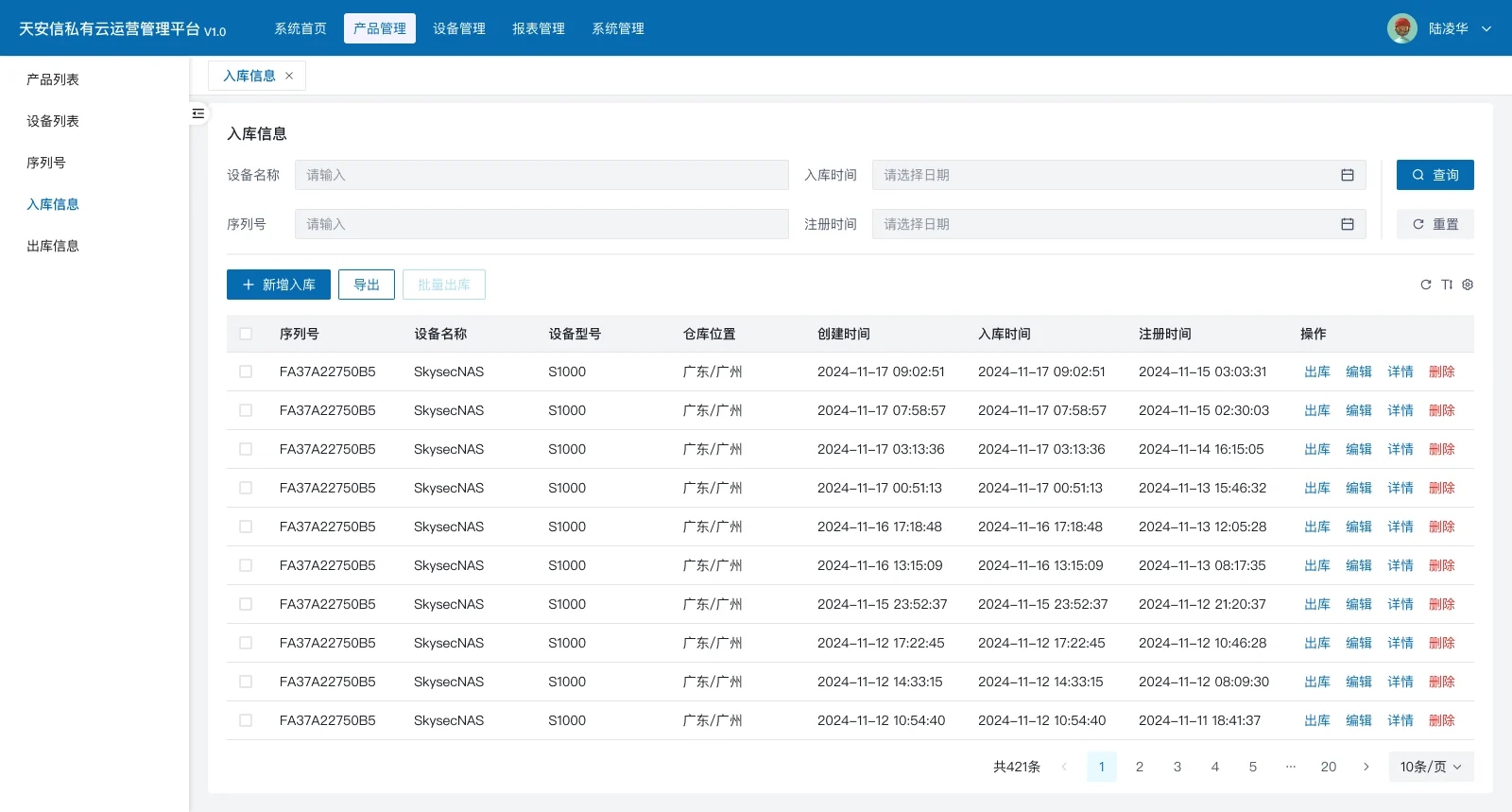The height and width of the screenshot is (812, 1512).
Task: Click the ellipsis to jump pages ahead
Action: pos(1291,767)
